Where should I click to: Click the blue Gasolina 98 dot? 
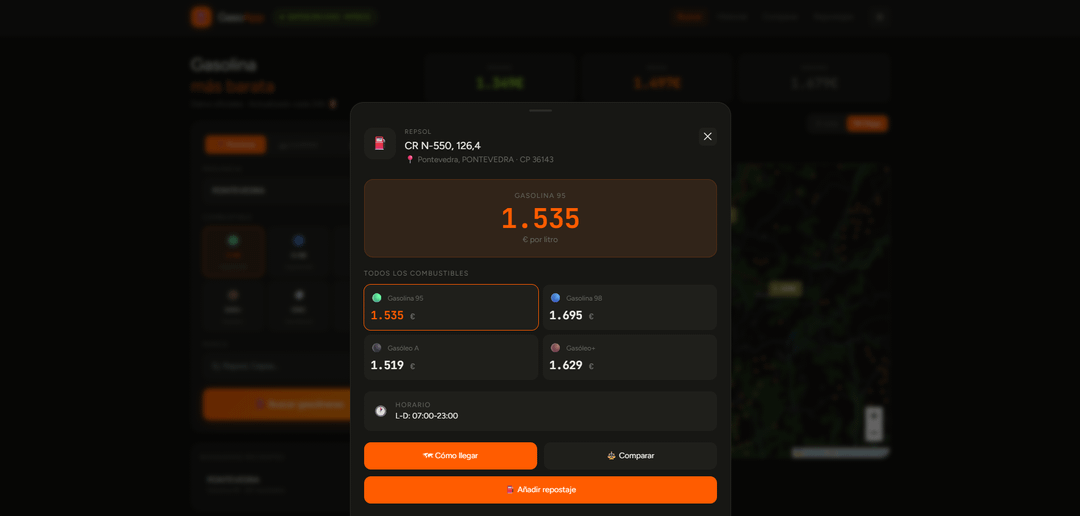[555, 298]
